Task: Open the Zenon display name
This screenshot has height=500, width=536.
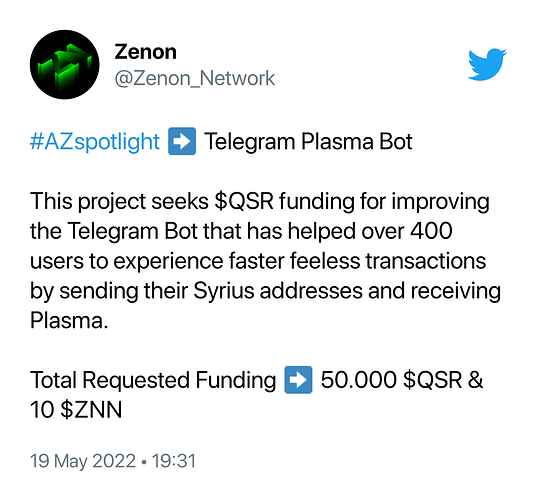Action: click(145, 52)
